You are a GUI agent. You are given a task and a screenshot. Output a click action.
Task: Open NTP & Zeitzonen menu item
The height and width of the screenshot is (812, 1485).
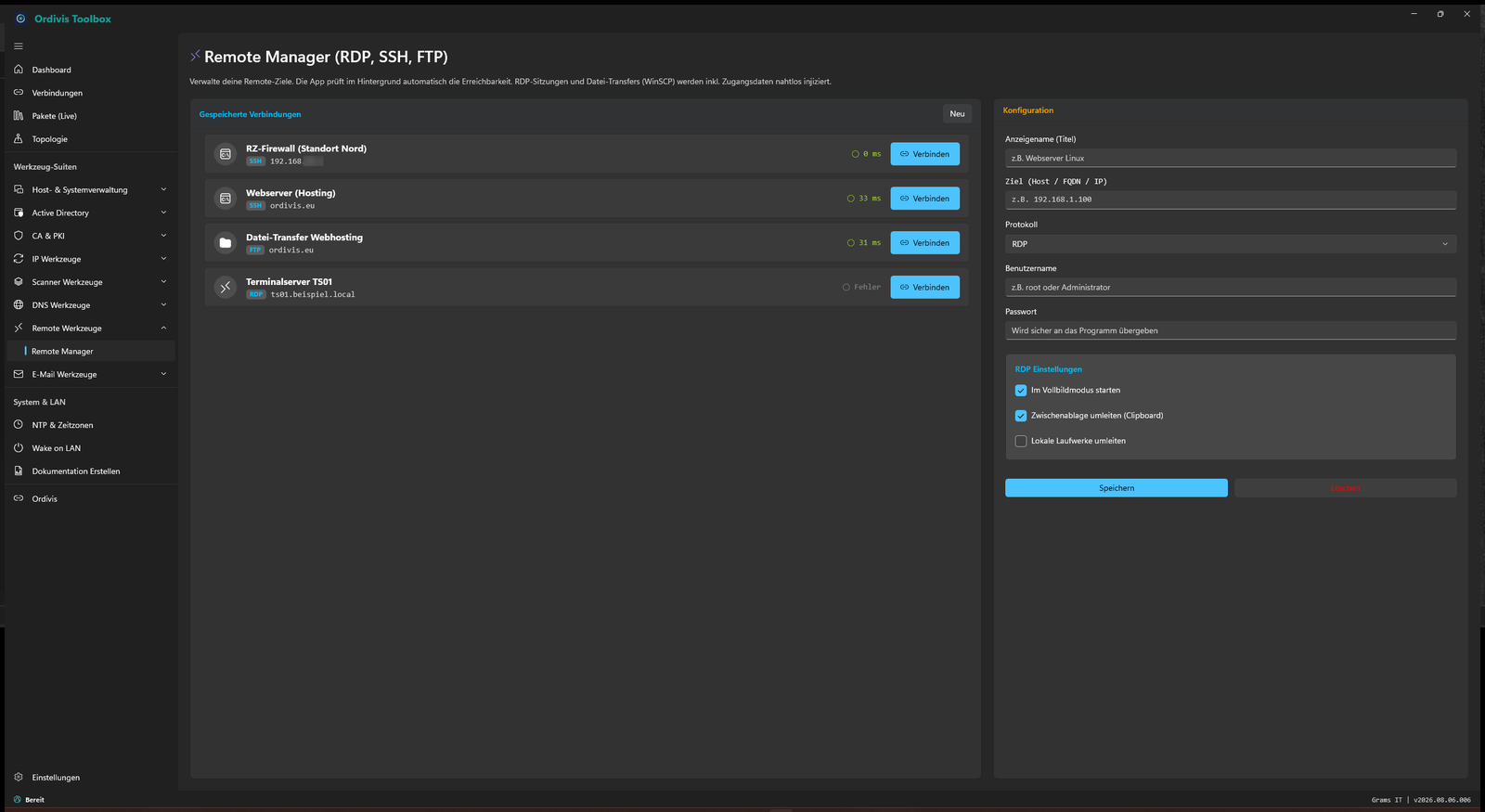click(91, 425)
